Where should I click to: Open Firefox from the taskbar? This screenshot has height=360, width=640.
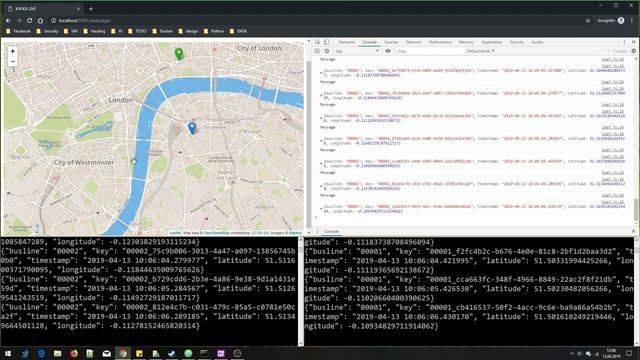tap(73, 353)
